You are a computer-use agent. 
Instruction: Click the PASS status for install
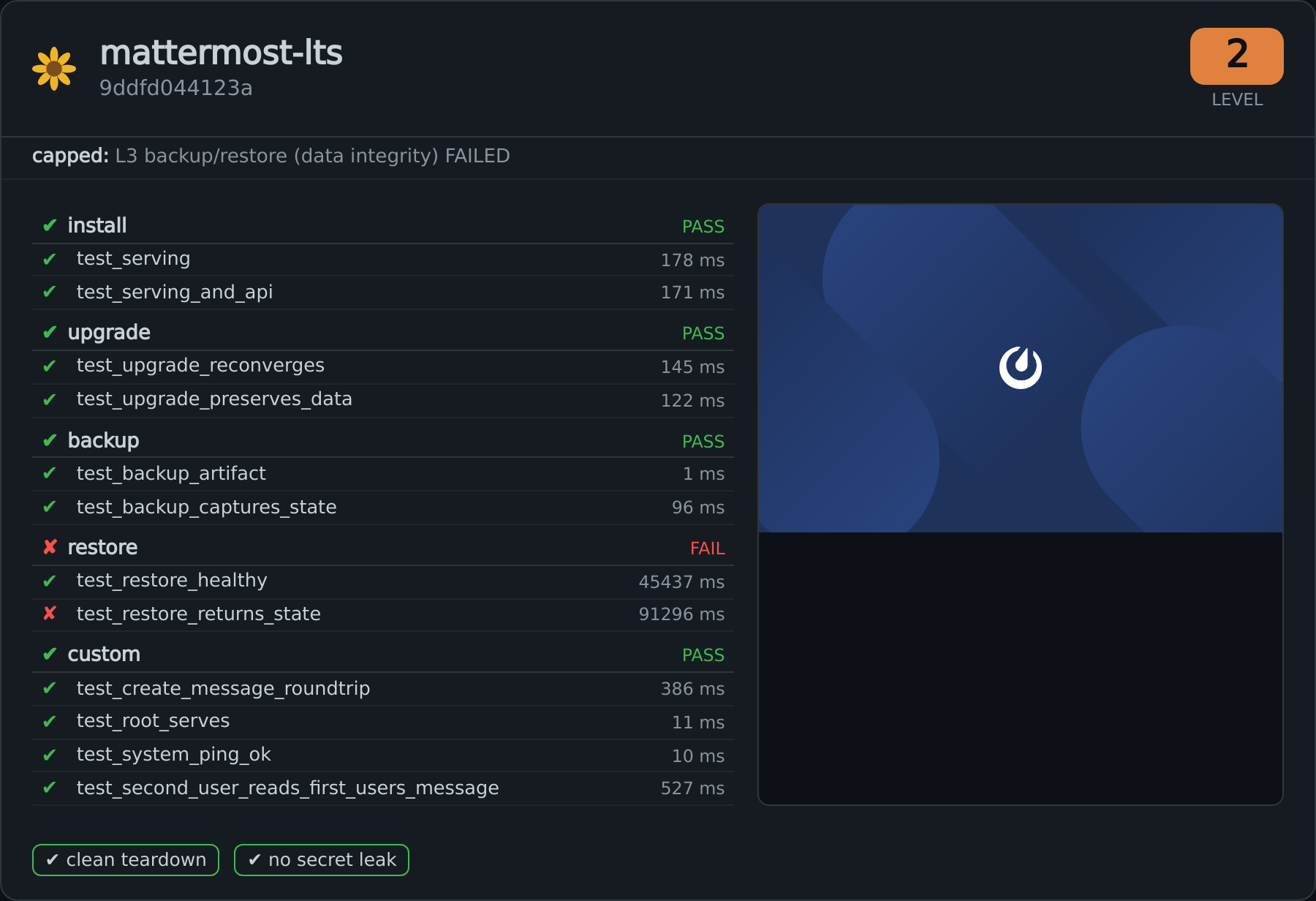click(x=703, y=227)
